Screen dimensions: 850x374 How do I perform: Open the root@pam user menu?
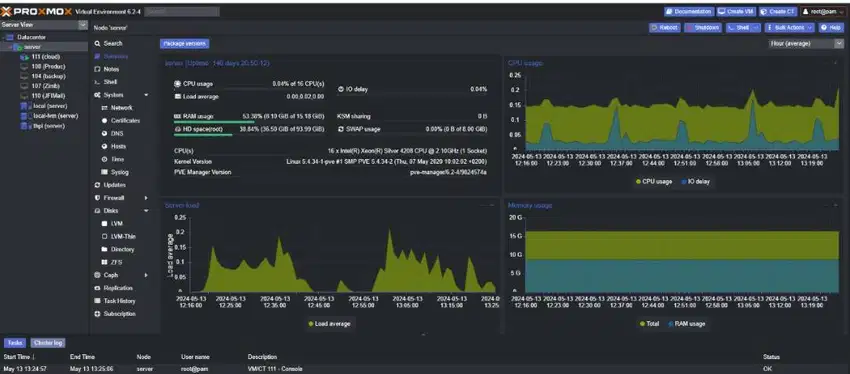823,11
